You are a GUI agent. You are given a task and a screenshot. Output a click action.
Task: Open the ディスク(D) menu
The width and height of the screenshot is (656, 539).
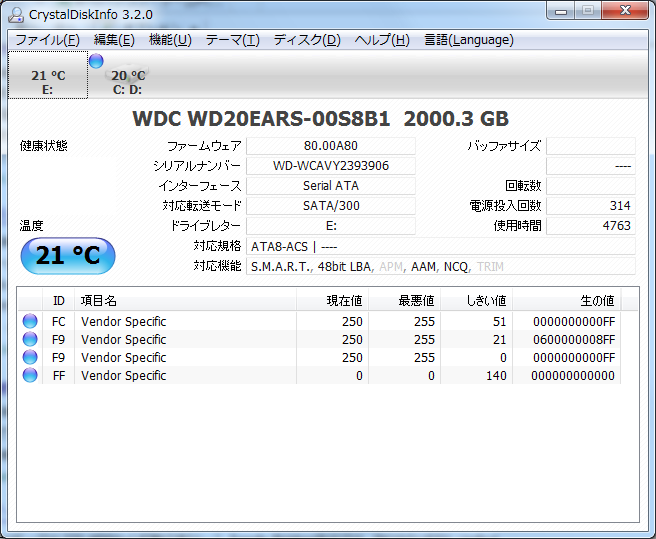point(307,40)
